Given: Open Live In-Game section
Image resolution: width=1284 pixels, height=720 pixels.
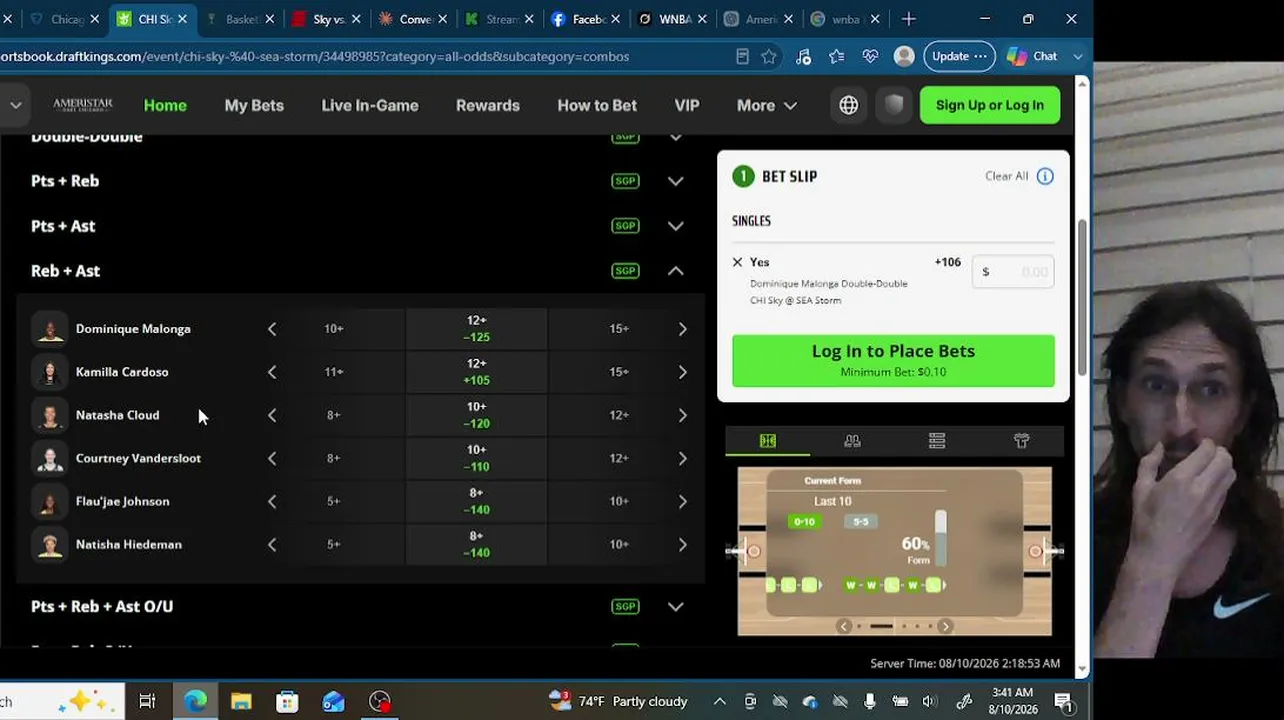Looking at the screenshot, I should tap(370, 105).
